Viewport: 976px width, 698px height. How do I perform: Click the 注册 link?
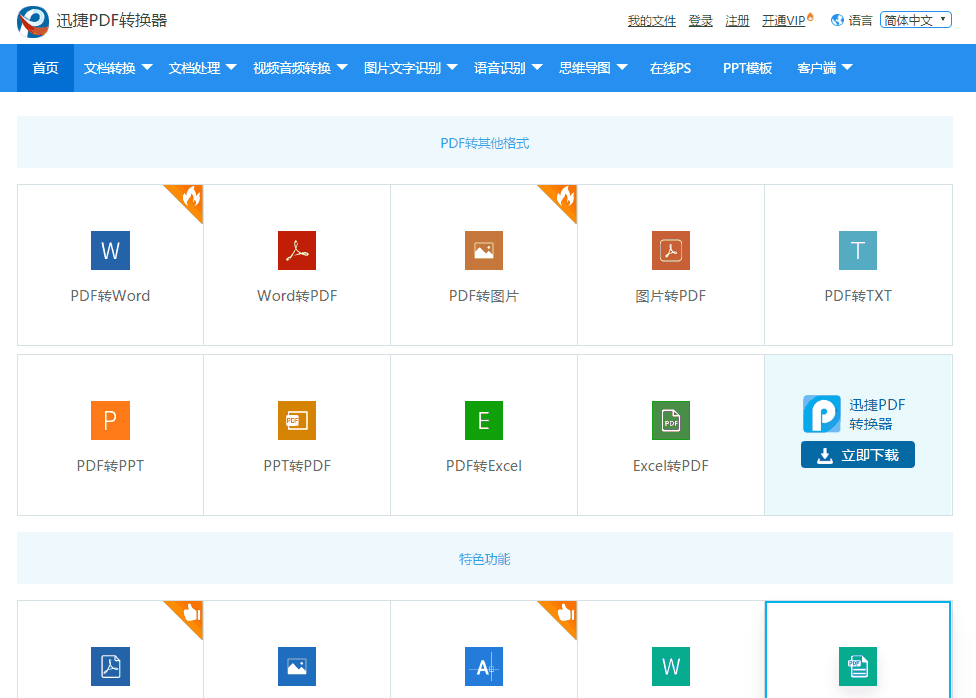(x=738, y=21)
